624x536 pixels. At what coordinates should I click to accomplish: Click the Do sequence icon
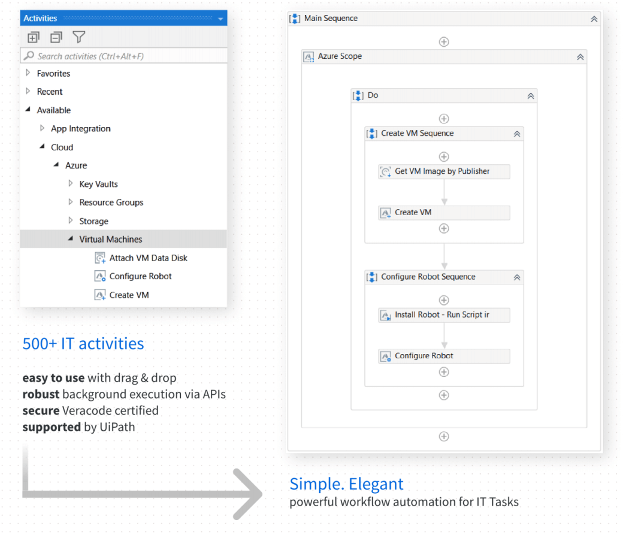click(358, 96)
